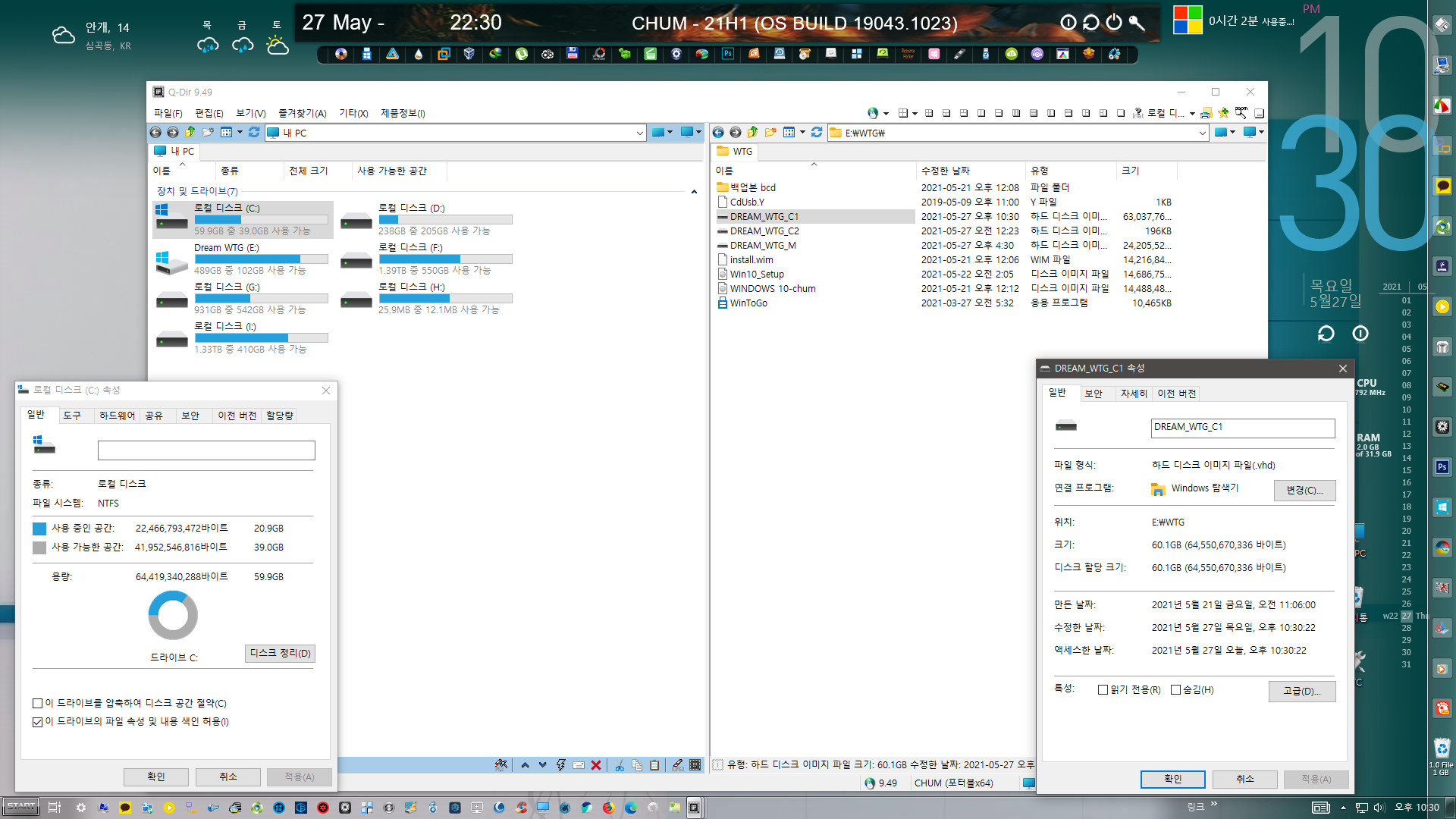Click the yellow star favorites icon in the Q-Dir toolbar

(x=1223, y=113)
